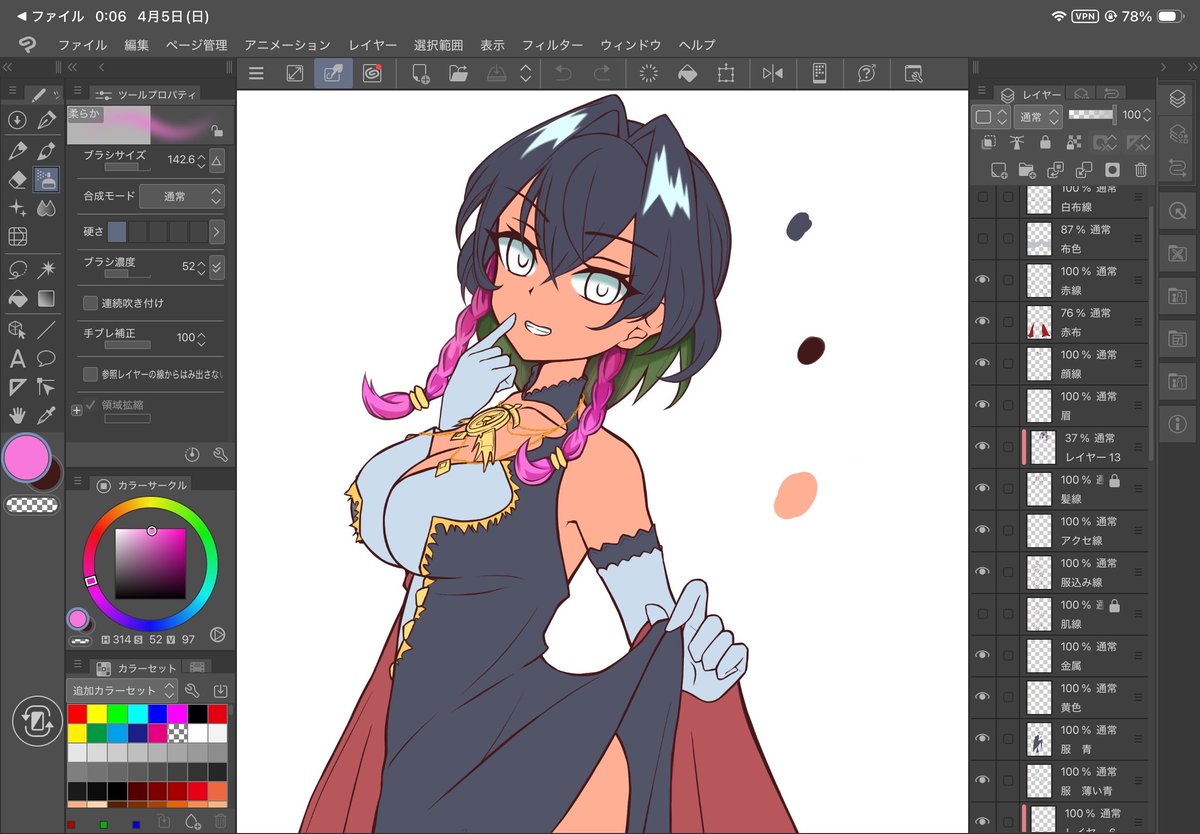
Task: Click the 赤布 layer thumbnail
Action: point(1039,322)
